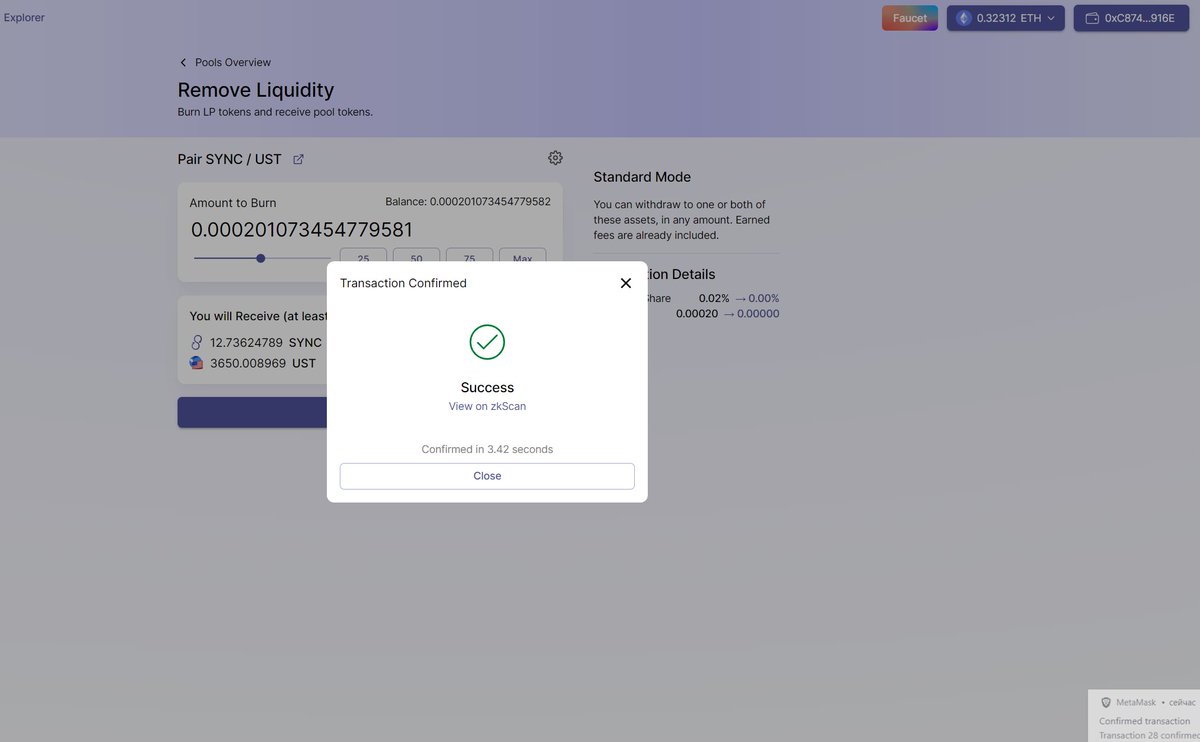Viewport: 1200px width, 742px height.
Task: Click the 0.00020 LP token value
Action: tap(697, 314)
